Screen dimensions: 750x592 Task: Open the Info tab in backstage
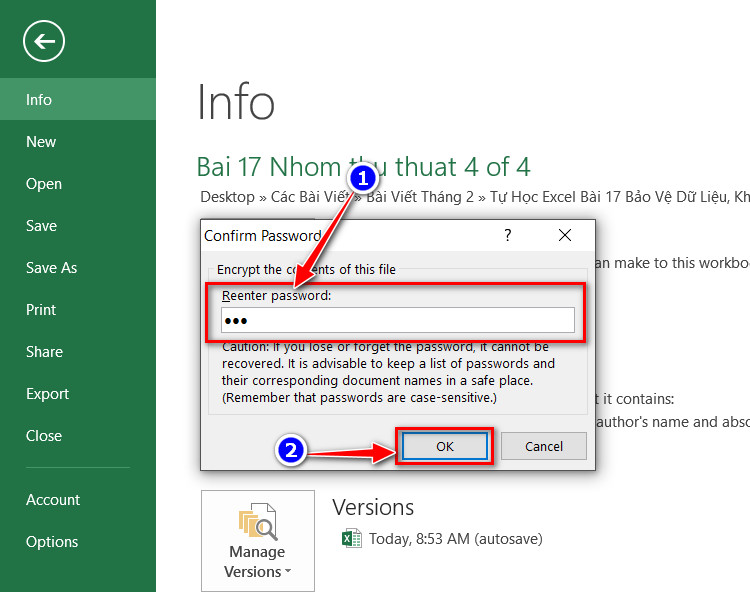[x=77, y=99]
